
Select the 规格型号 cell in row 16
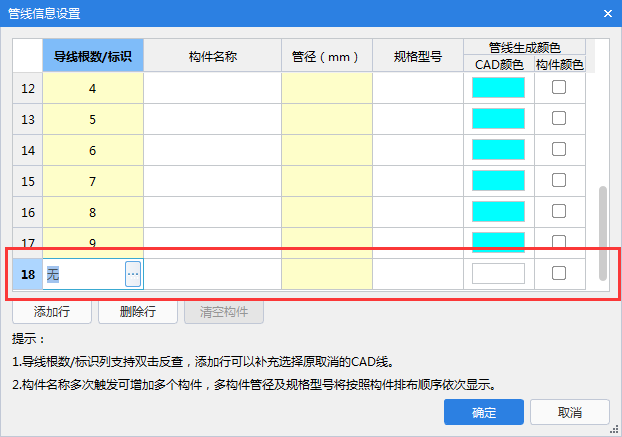pyautogui.click(x=418, y=212)
